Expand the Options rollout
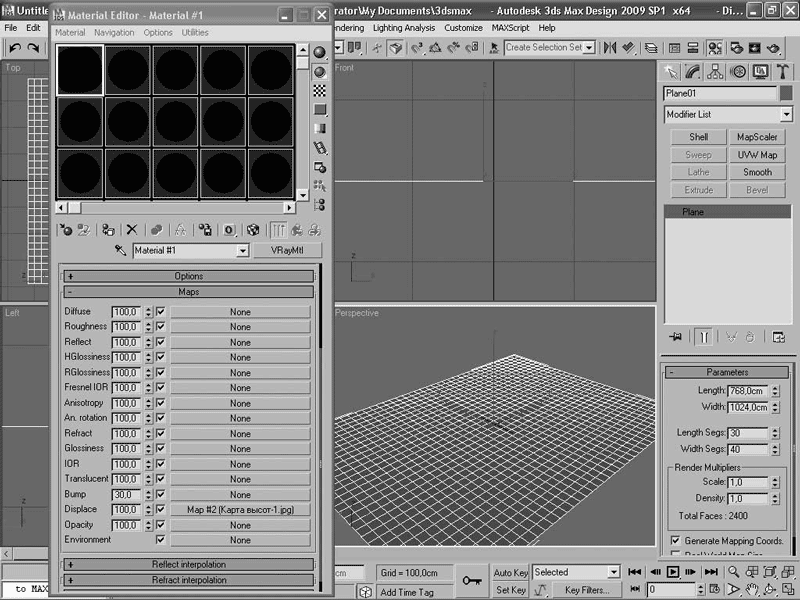The image size is (800, 600). coord(189,276)
